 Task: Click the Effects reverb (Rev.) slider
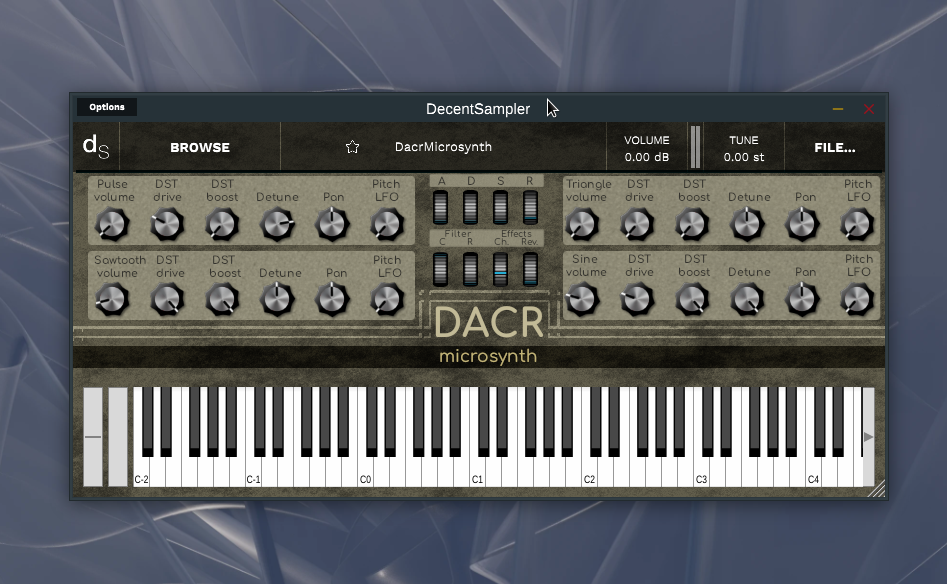click(530, 269)
